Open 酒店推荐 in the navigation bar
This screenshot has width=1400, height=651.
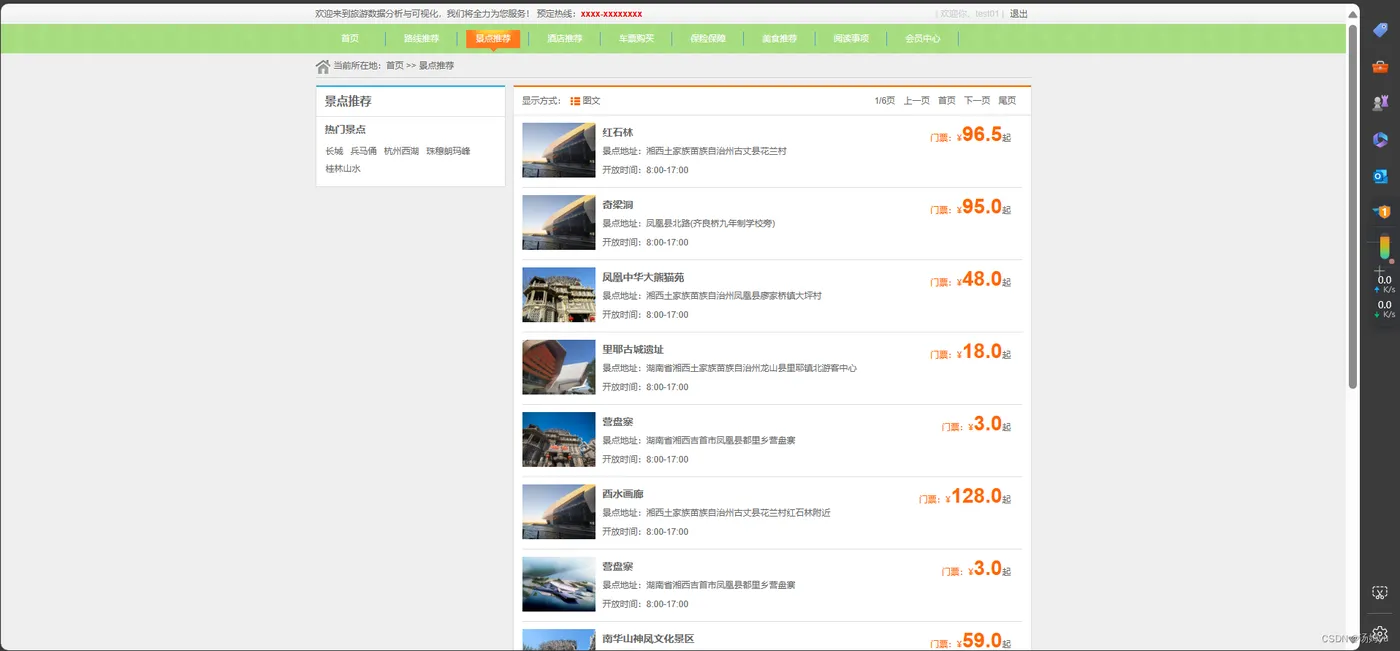[564, 39]
